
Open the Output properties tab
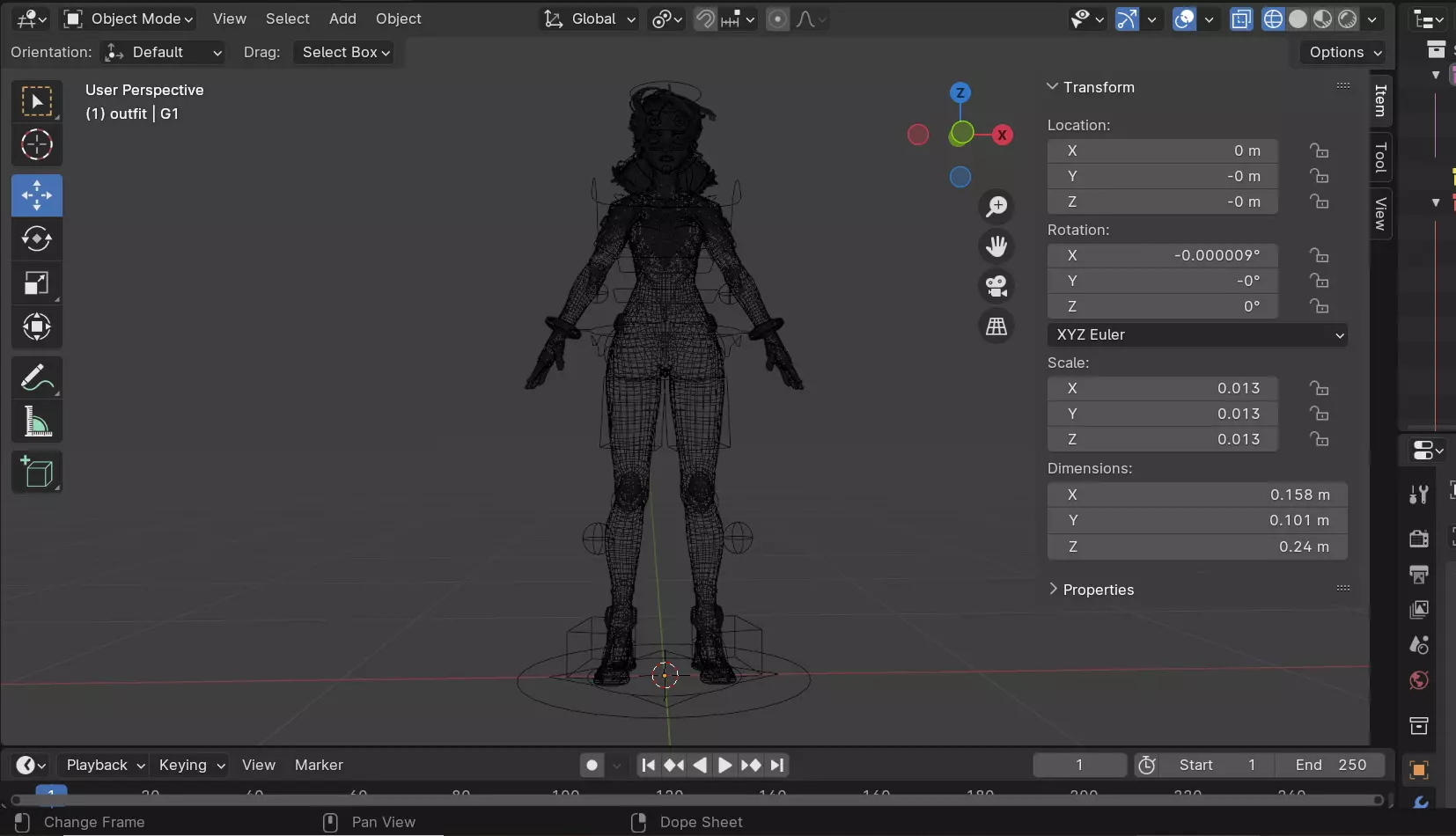pos(1418,574)
